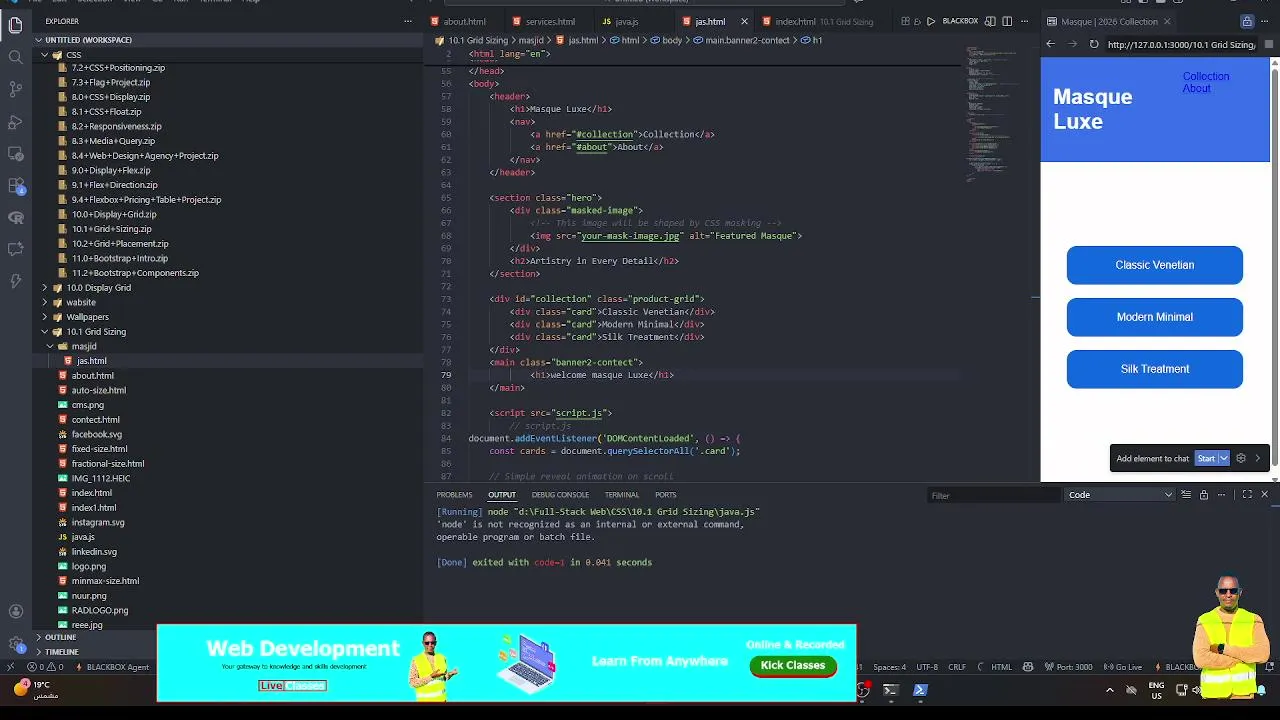The width and height of the screenshot is (1280, 720).
Task: Open the output channel Code dropdown
Action: point(1120,495)
